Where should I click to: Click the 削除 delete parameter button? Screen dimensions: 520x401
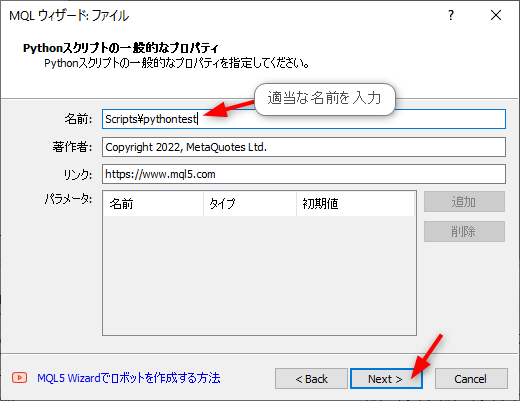pyautogui.click(x=464, y=231)
